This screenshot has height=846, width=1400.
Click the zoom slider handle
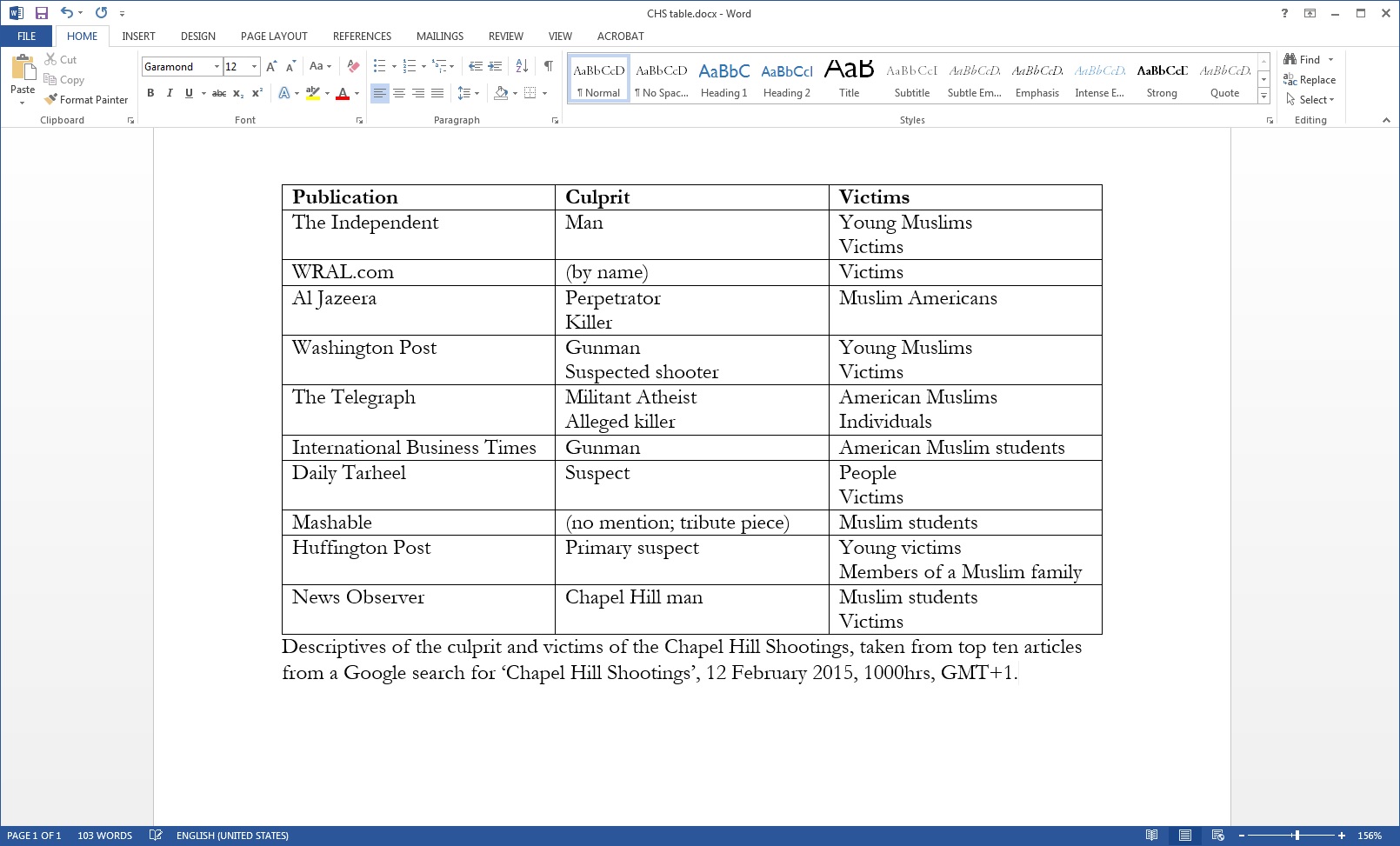pyautogui.click(x=1297, y=836)
